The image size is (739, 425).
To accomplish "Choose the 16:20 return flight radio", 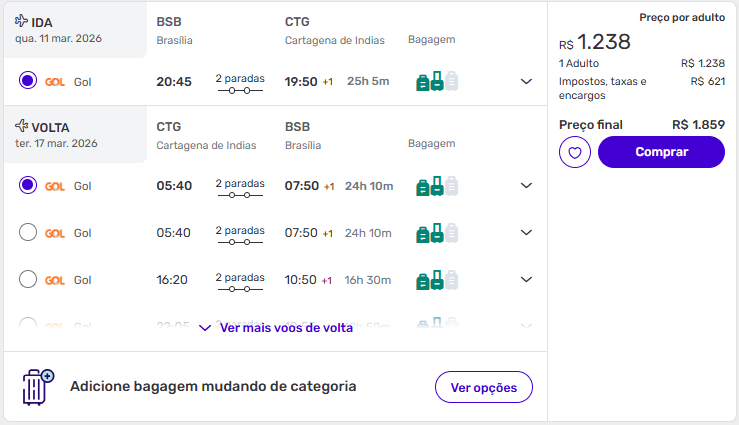I will [x=28, y=279].
